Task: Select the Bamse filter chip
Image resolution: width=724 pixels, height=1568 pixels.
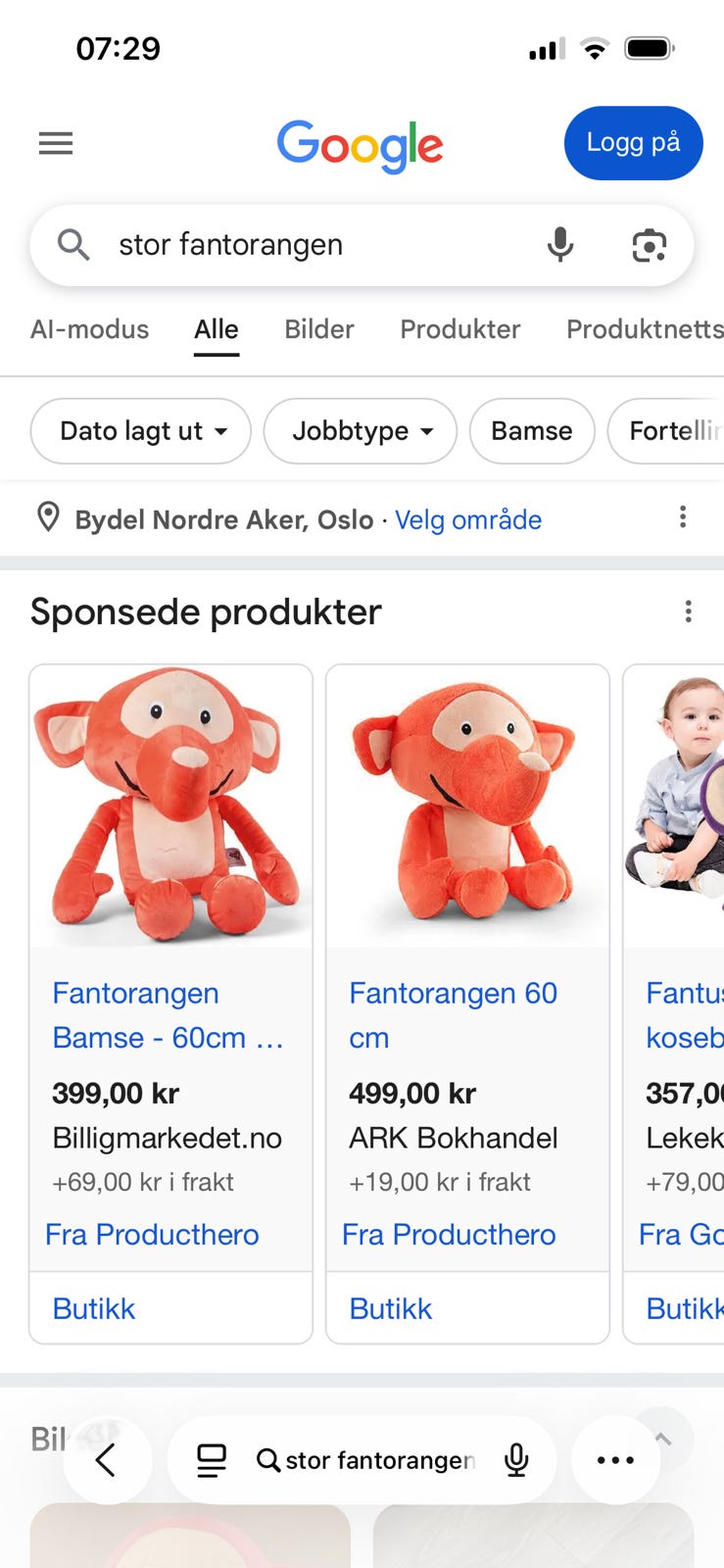Action: click(532, 431)
